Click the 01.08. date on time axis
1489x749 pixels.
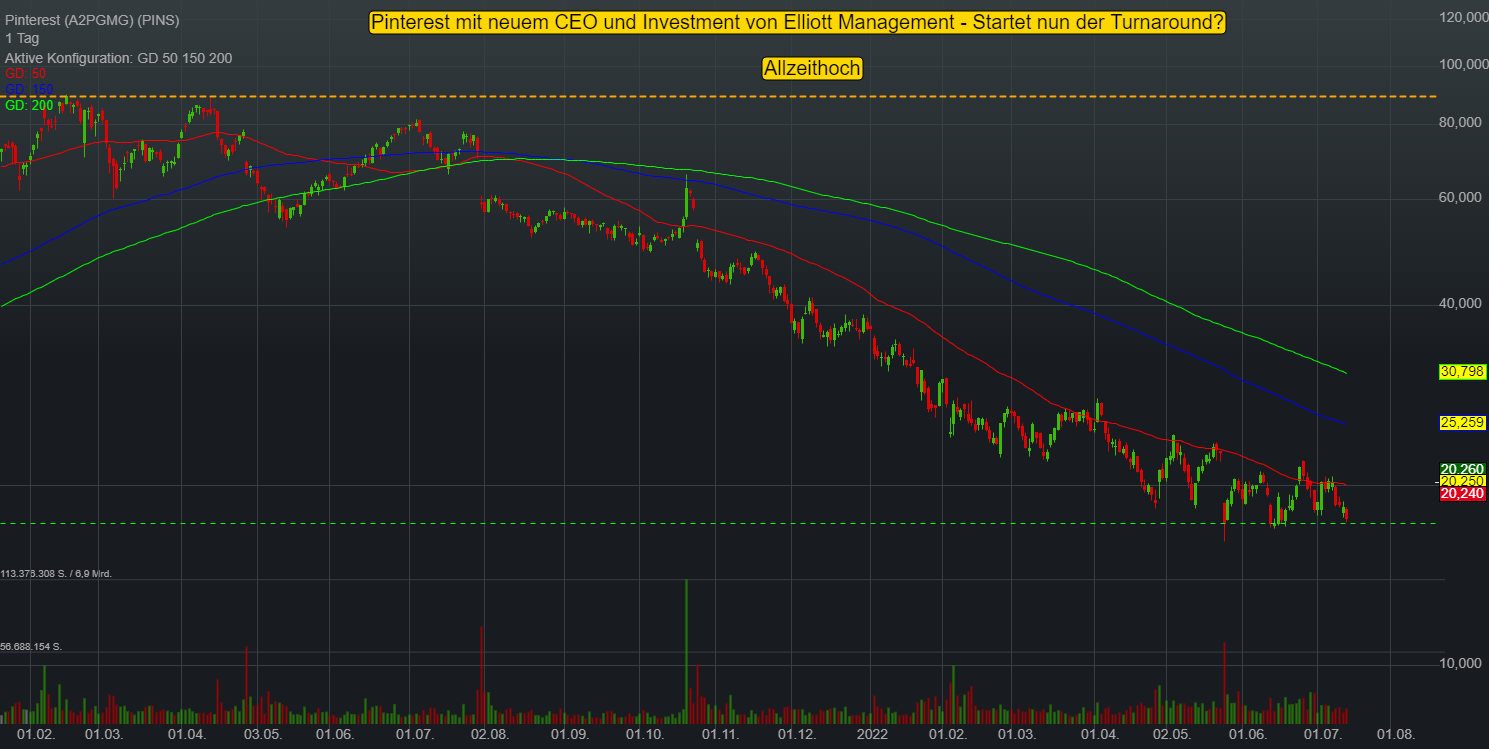[x=1395, y=735]
